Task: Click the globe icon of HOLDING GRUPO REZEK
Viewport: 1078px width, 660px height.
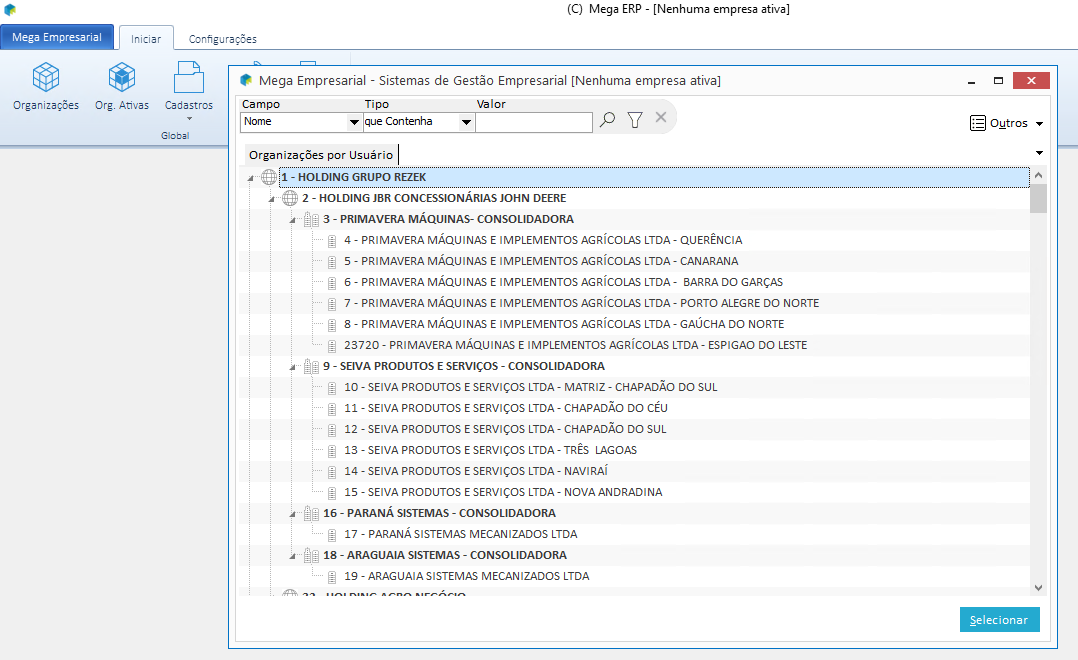Action: point(269,177)
